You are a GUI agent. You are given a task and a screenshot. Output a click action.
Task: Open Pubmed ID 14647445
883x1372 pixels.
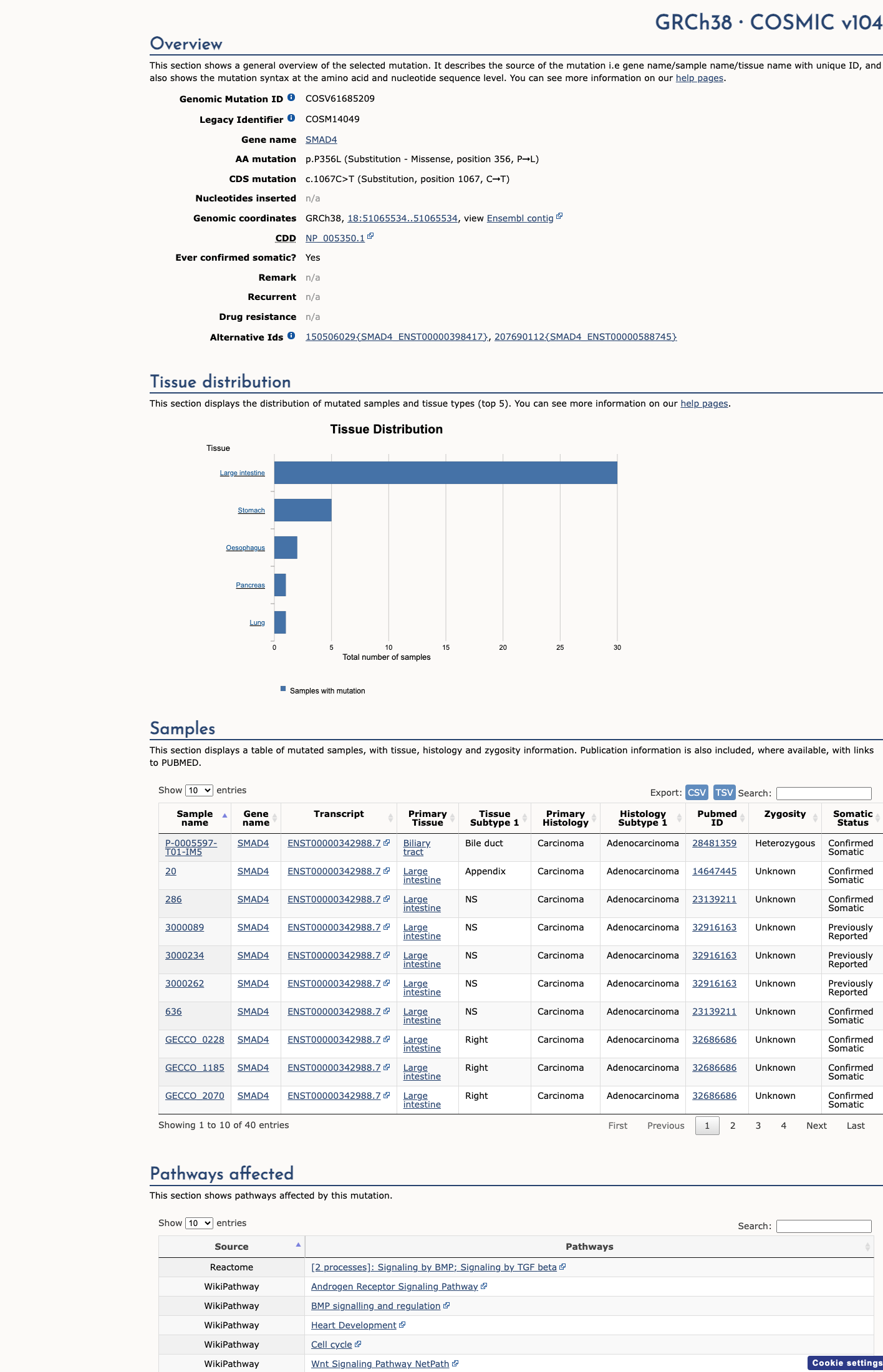714,871
